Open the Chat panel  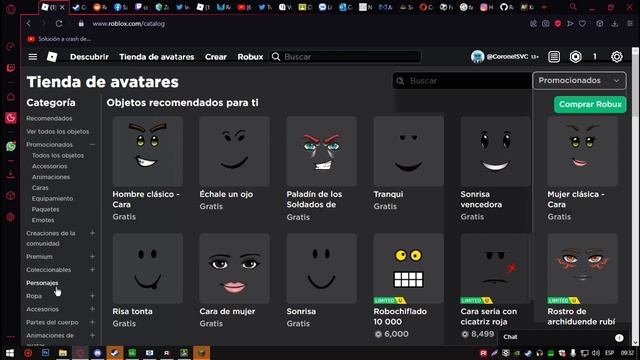point(563,337)
